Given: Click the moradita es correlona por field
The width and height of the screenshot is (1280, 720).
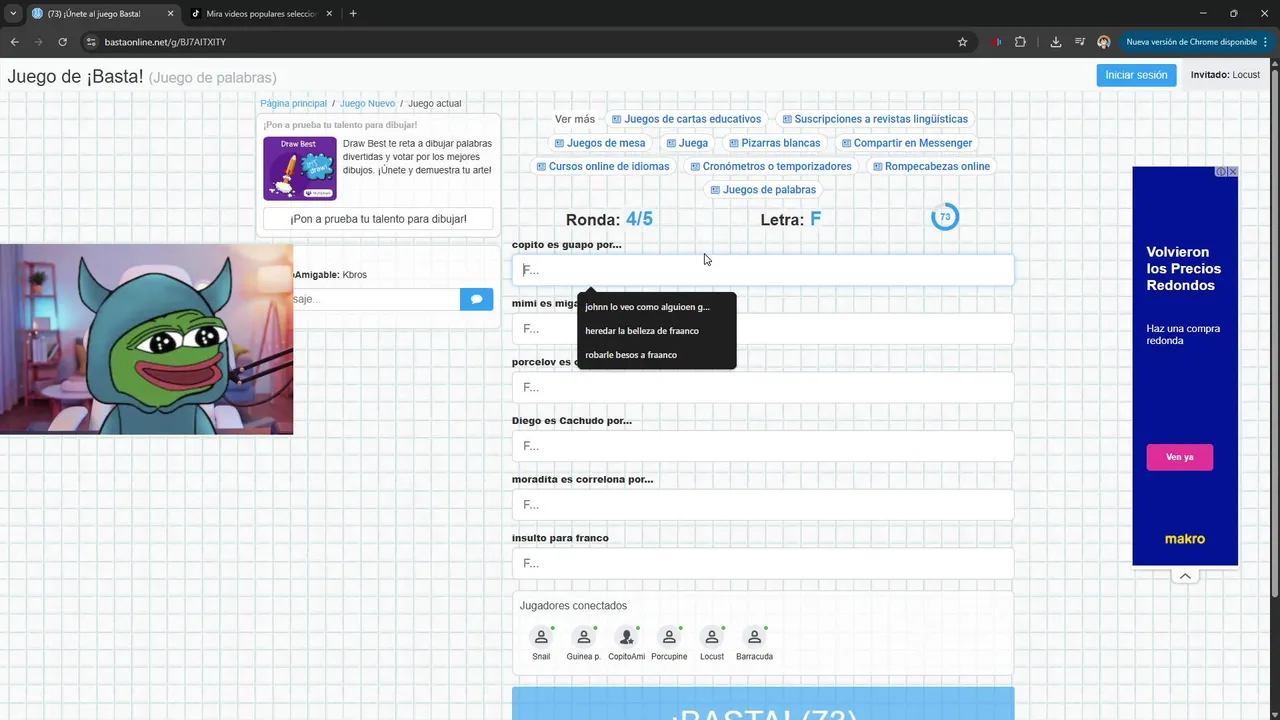Looking at the screenshot, I should coord(763,505).
